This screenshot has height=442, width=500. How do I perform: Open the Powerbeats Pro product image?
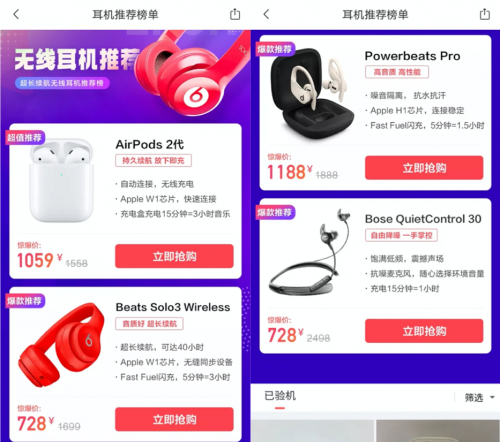pyautogui.click(x=312, y=93)
